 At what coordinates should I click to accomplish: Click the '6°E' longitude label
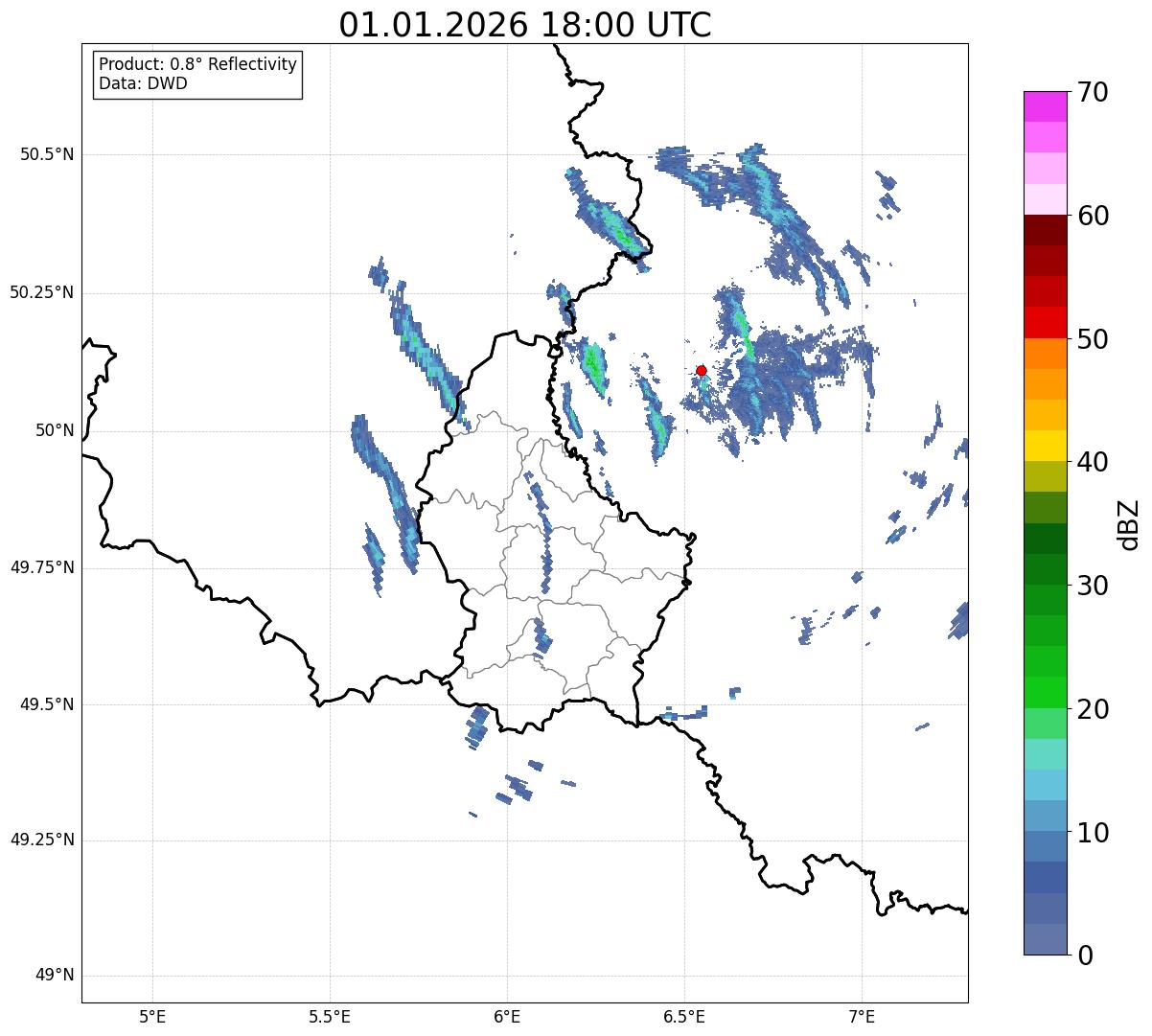click(507, 1017)
